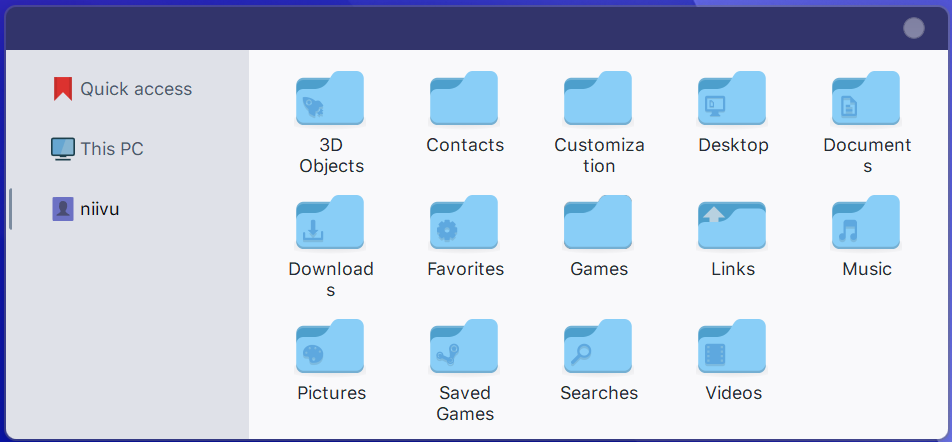Viewport: 952px width, 442px height.
Task: Open the Desktop folder icon
Action: 732,99
